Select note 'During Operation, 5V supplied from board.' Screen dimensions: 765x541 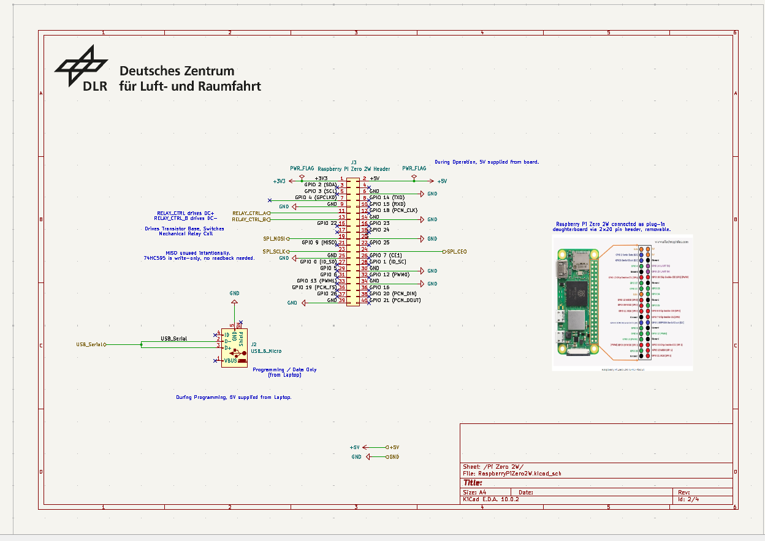click(x=487, y=162)
